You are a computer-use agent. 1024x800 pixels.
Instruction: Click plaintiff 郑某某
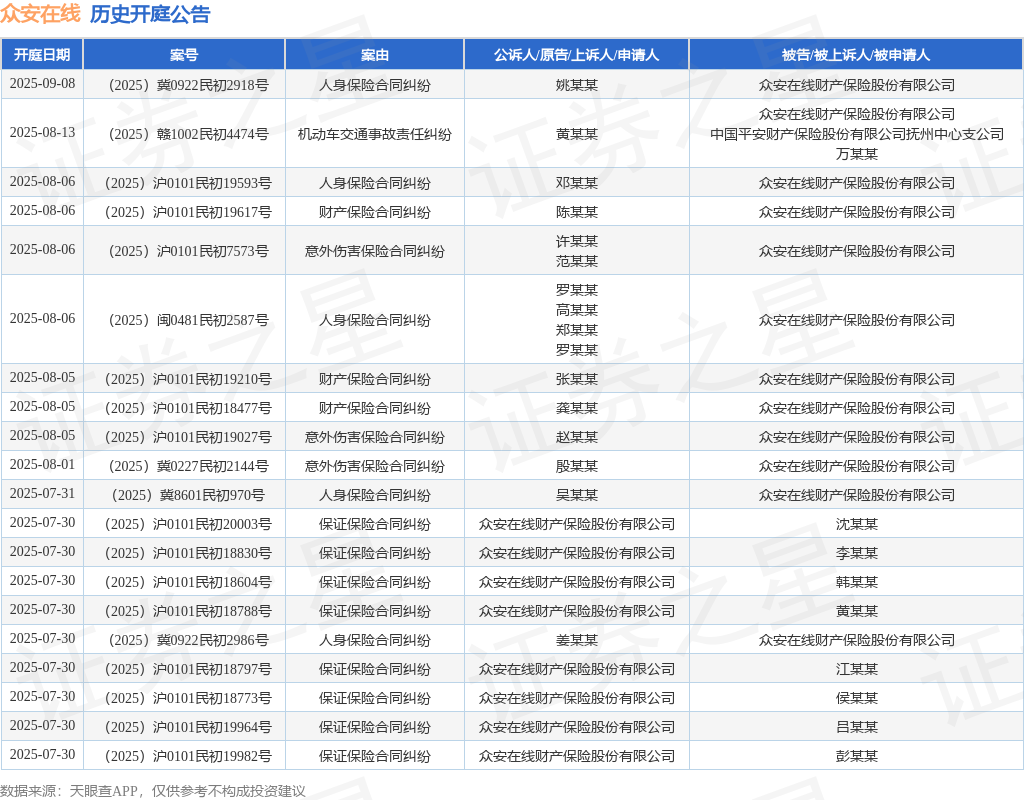(577, 330)
